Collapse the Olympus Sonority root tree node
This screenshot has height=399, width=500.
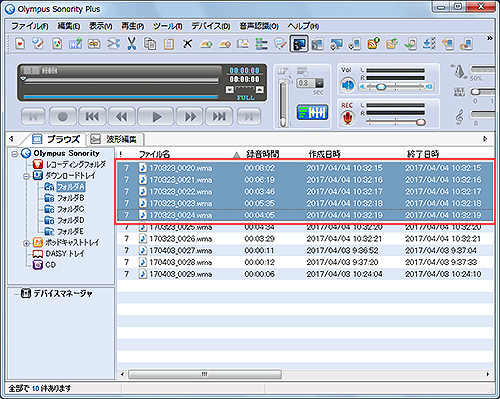[14, 154]
